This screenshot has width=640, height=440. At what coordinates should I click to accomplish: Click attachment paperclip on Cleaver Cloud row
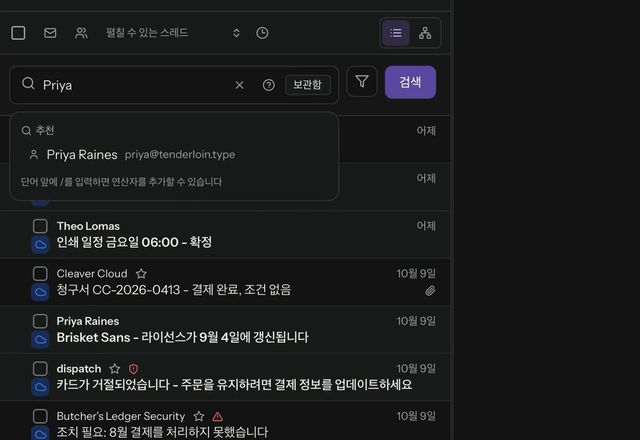[430, 291]
